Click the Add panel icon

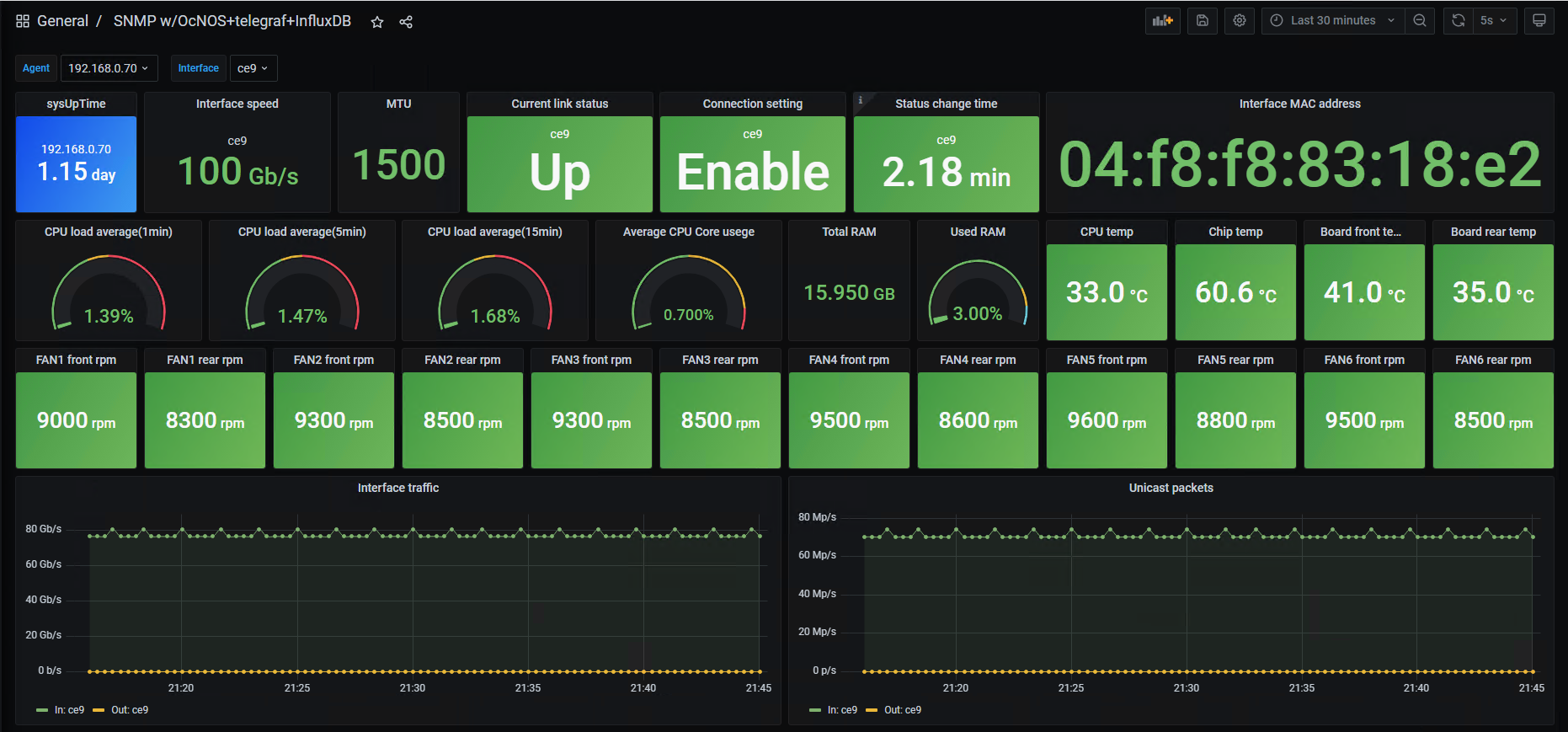pos(1163,21)
